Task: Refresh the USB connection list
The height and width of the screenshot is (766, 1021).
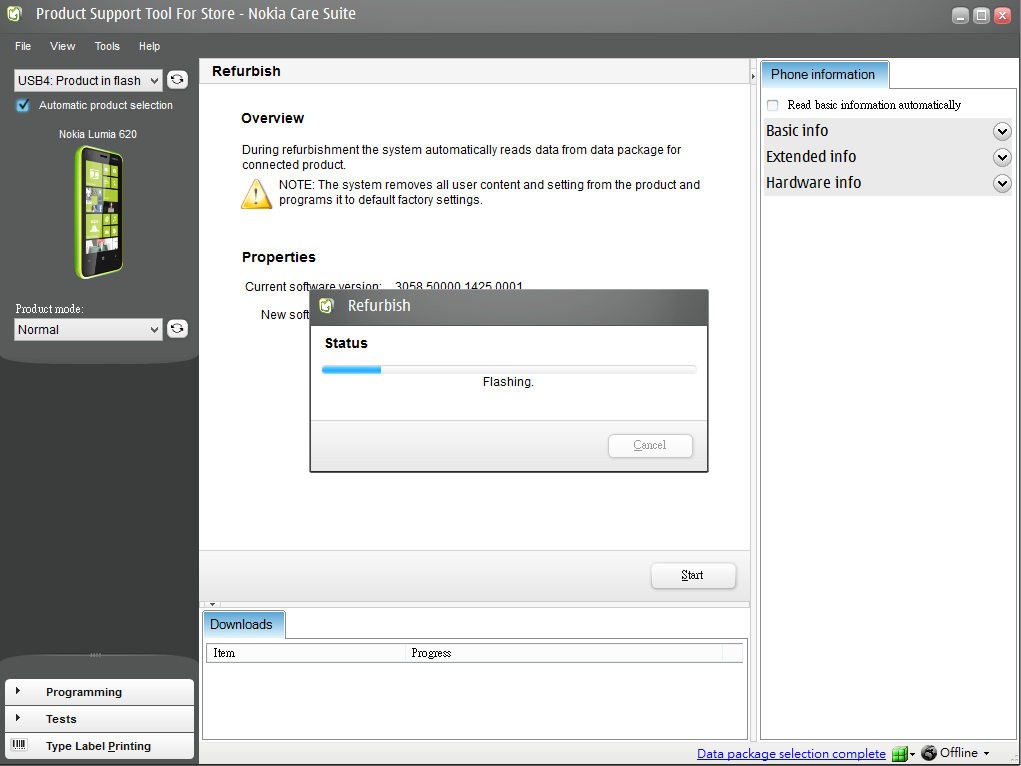Action: [x=177, y=79]
